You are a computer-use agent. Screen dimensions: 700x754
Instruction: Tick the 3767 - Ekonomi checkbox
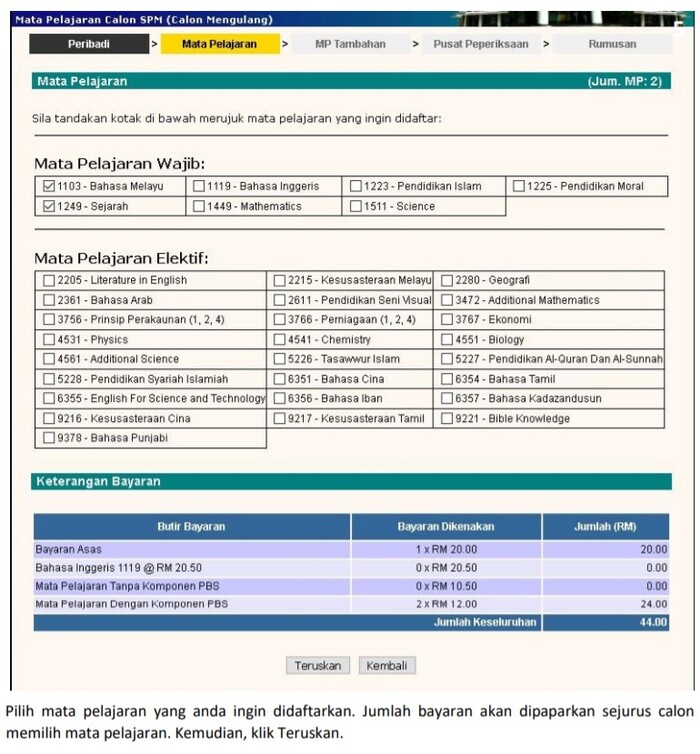coord(447,320)
